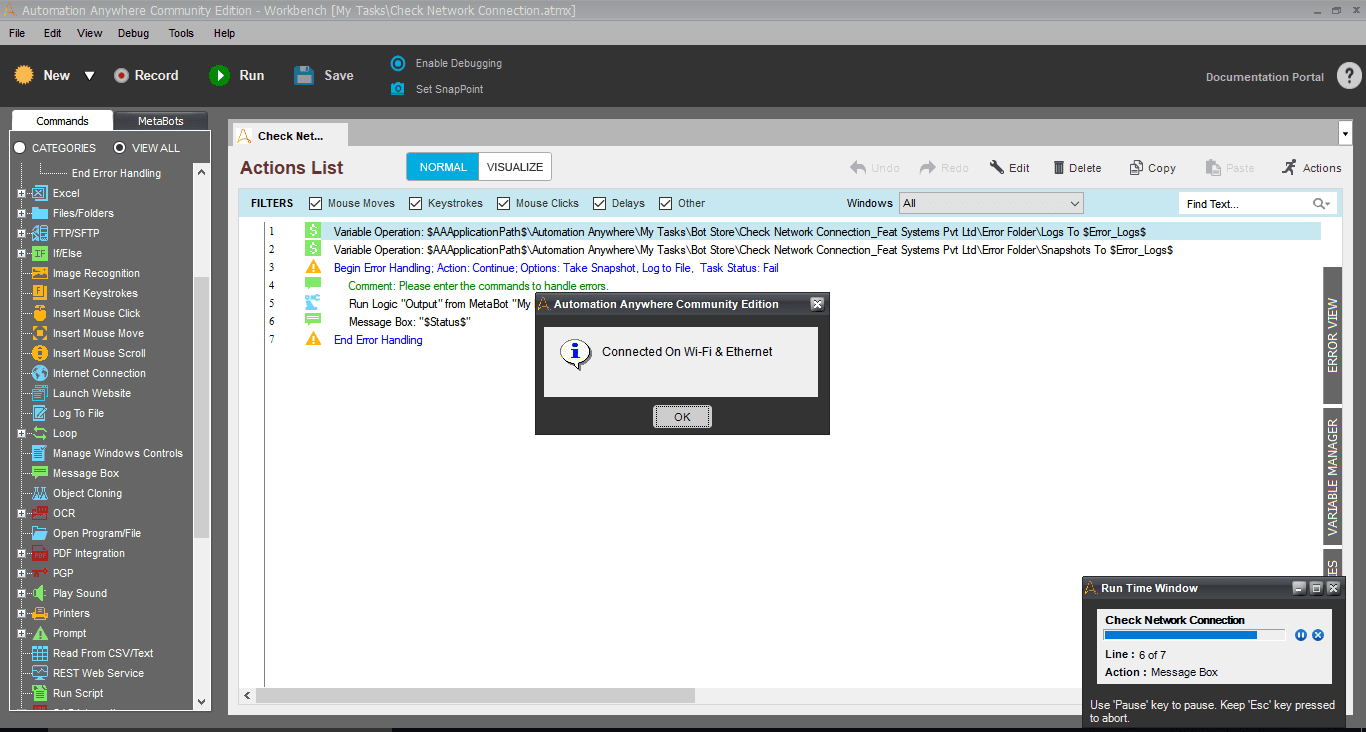Screen dimensions: 1366x732
Task: Click OK in the message box
Action: point(682,417)
